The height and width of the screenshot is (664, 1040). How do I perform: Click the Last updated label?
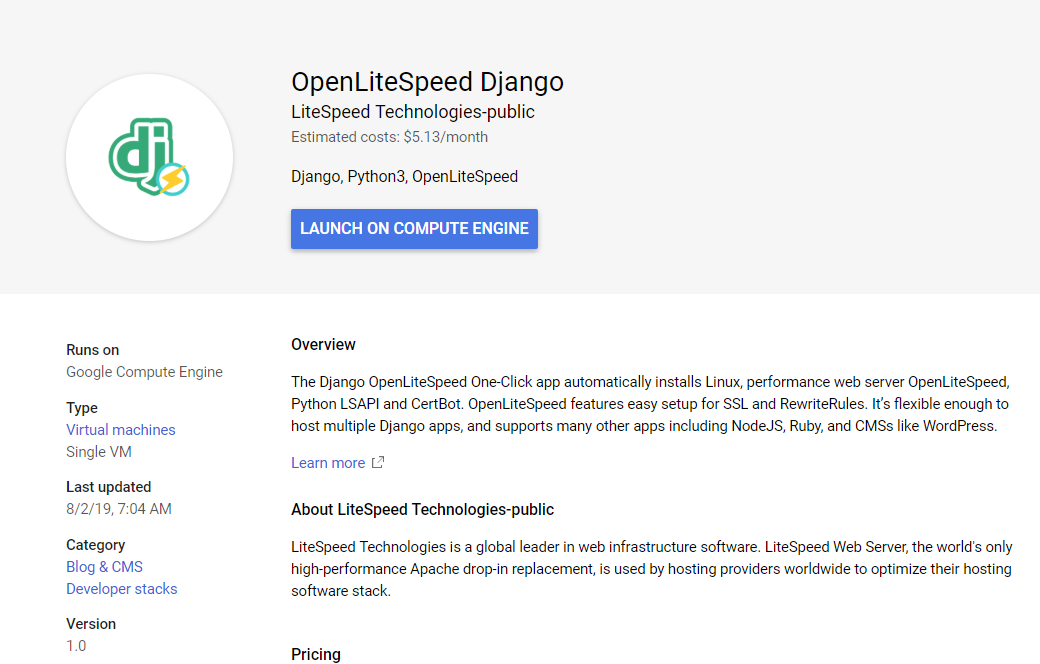pyautogui.click(x=109, y=487)
